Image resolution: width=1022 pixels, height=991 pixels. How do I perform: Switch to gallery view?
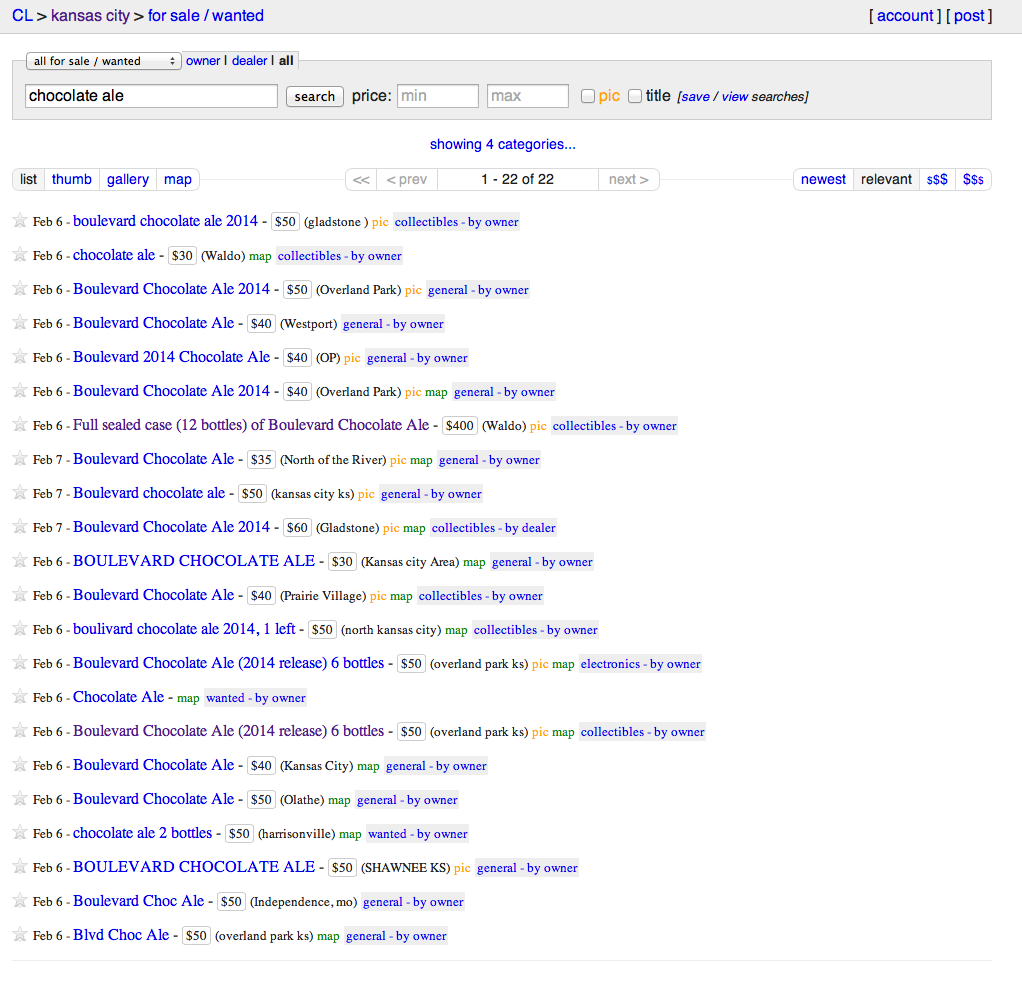[128, 179]
